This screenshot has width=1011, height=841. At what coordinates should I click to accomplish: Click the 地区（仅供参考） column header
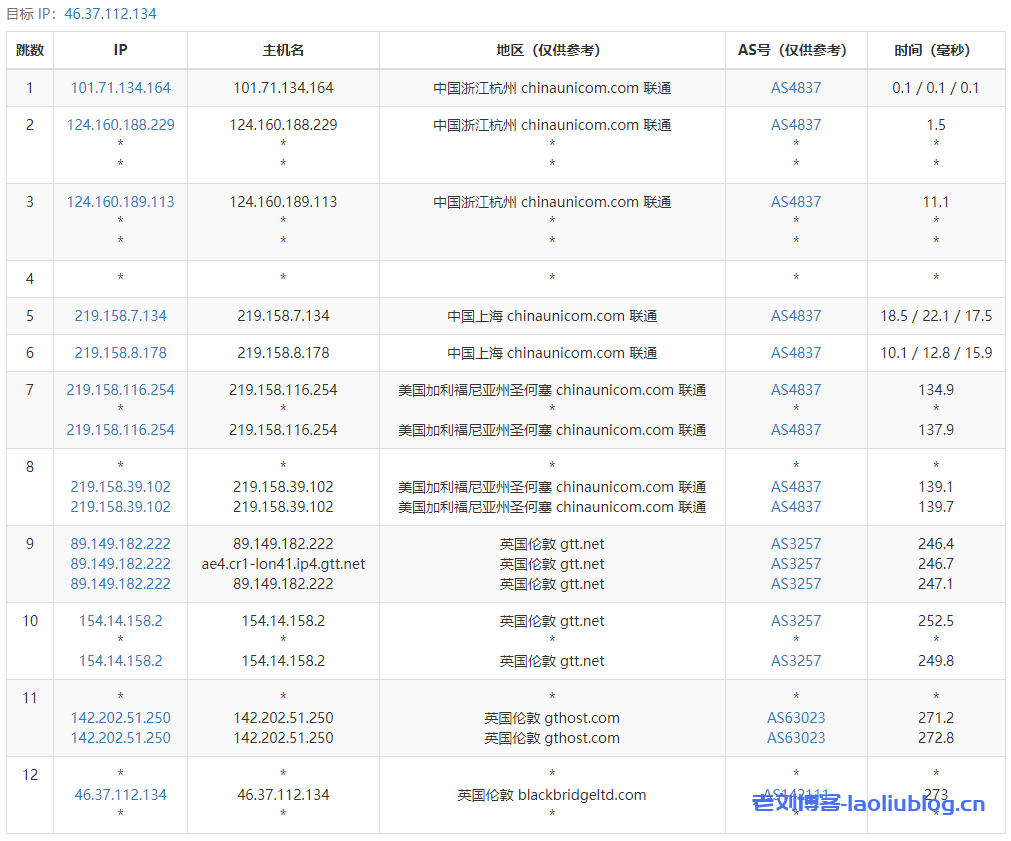[551, 50]
